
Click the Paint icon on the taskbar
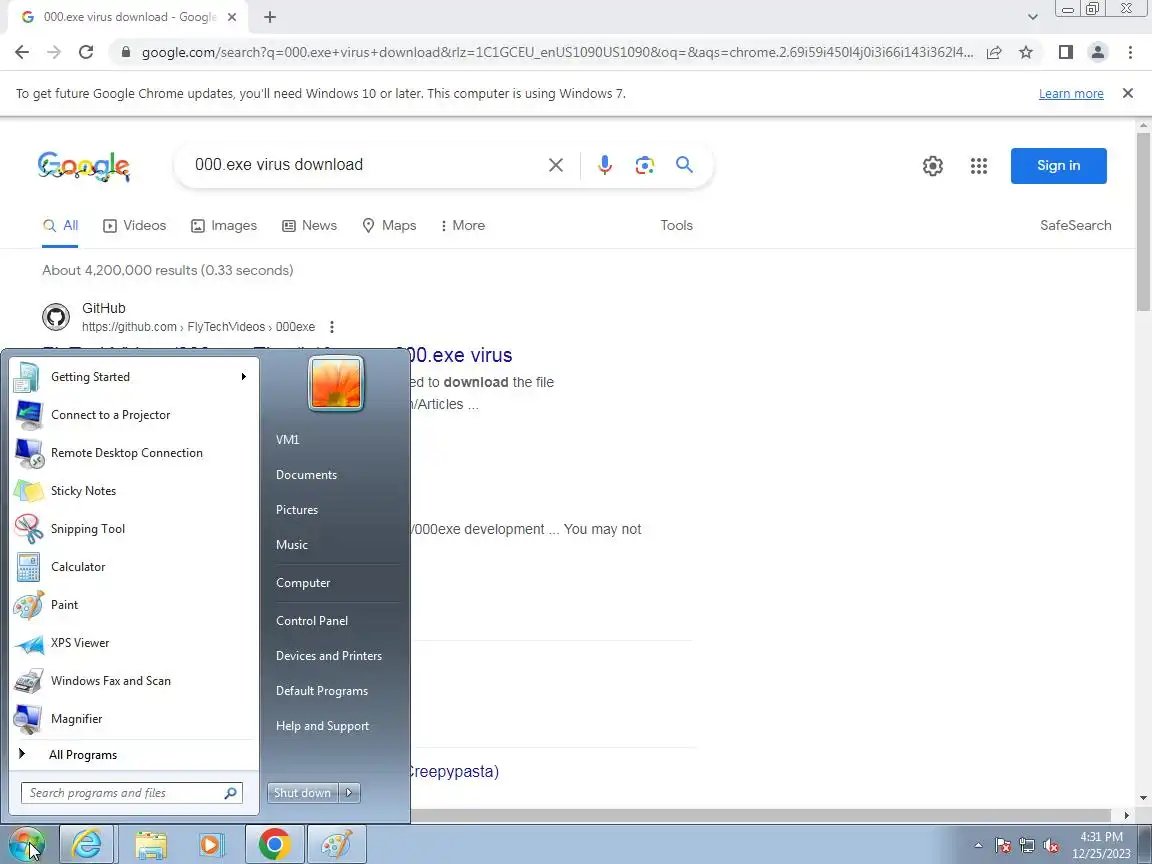(336, 844)
